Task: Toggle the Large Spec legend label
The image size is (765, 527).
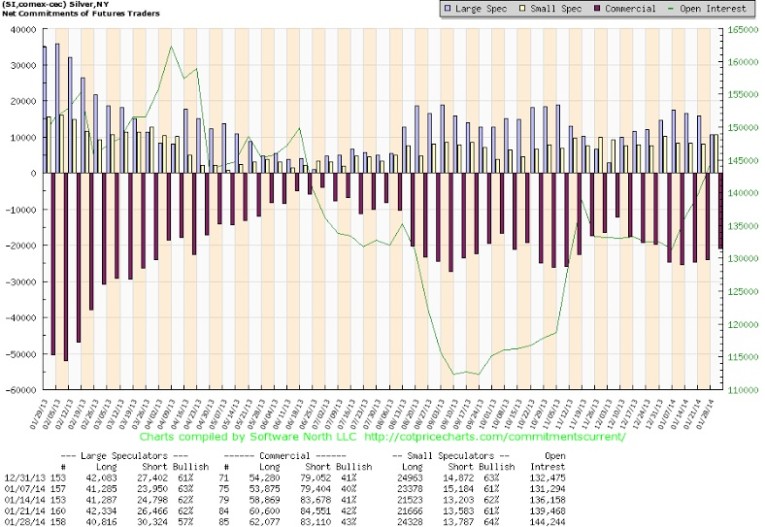Action: pos(480,10)
